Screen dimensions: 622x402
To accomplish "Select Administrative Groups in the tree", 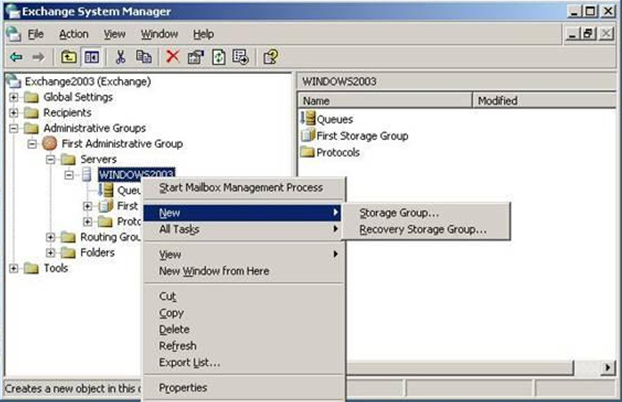I will pos(94,128).
